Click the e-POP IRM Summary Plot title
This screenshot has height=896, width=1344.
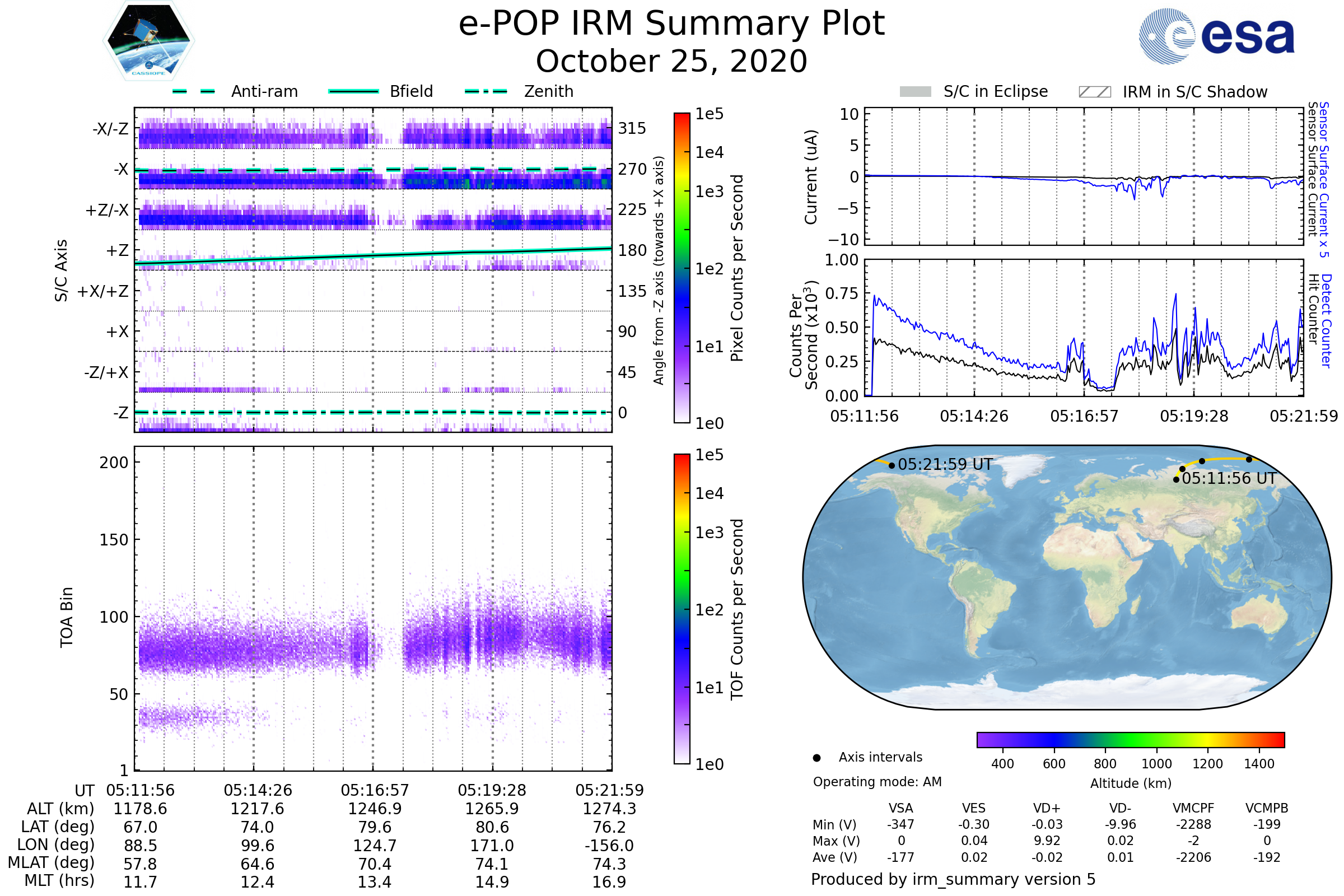(x=671, y=24)
